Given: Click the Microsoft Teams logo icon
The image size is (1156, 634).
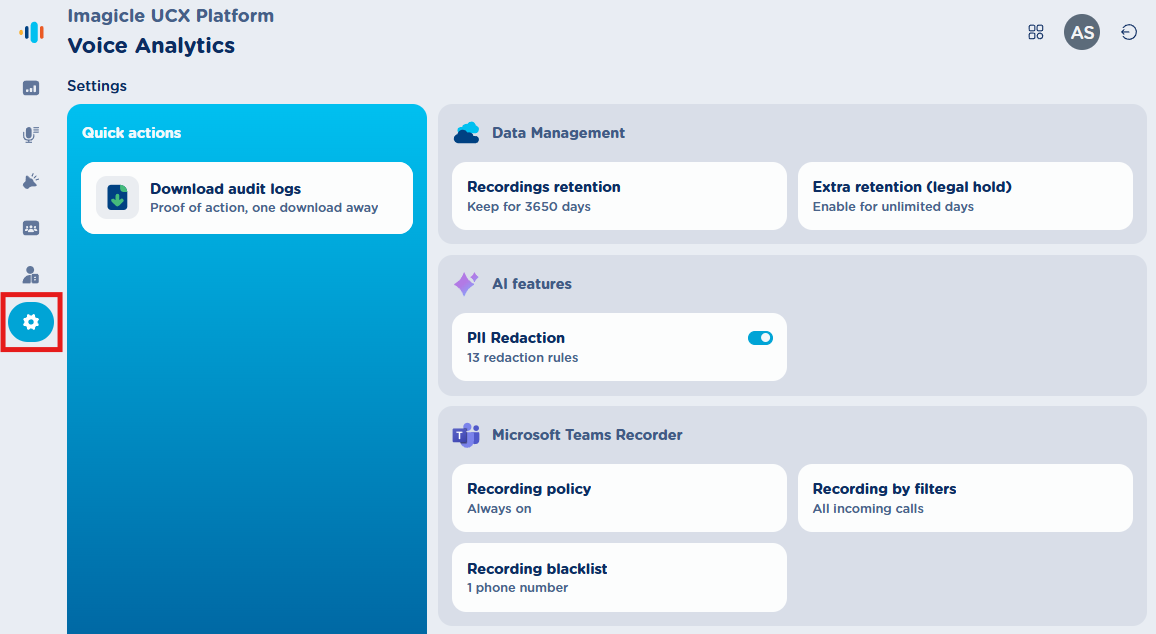Looking at the screenshot, I should pyautogui.click(x=466, y=435).
